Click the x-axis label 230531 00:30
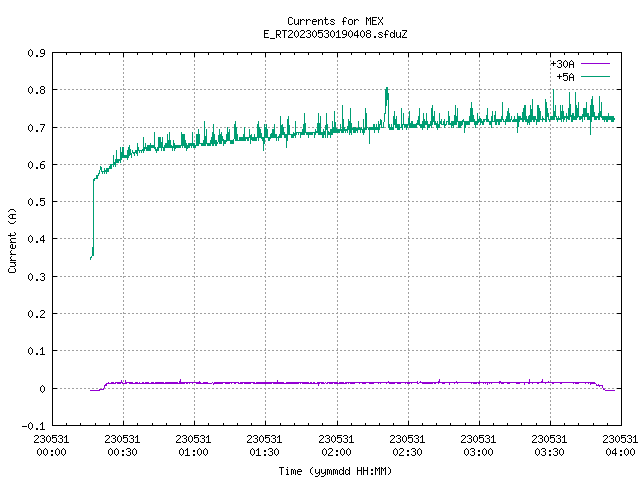The image size is (640, 480). click(122, 446)
